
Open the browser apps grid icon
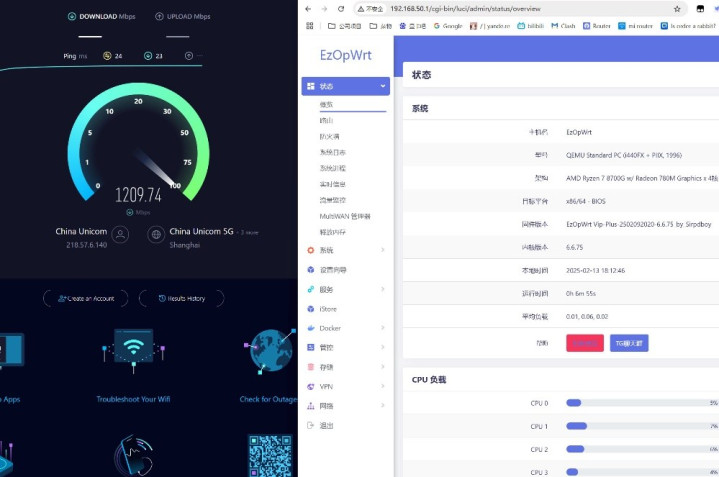point(310,26)
